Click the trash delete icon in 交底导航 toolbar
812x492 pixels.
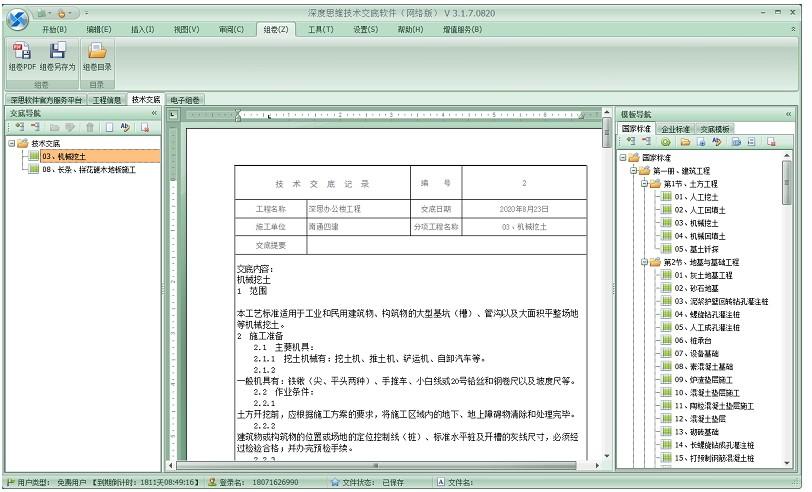(90, 127)
